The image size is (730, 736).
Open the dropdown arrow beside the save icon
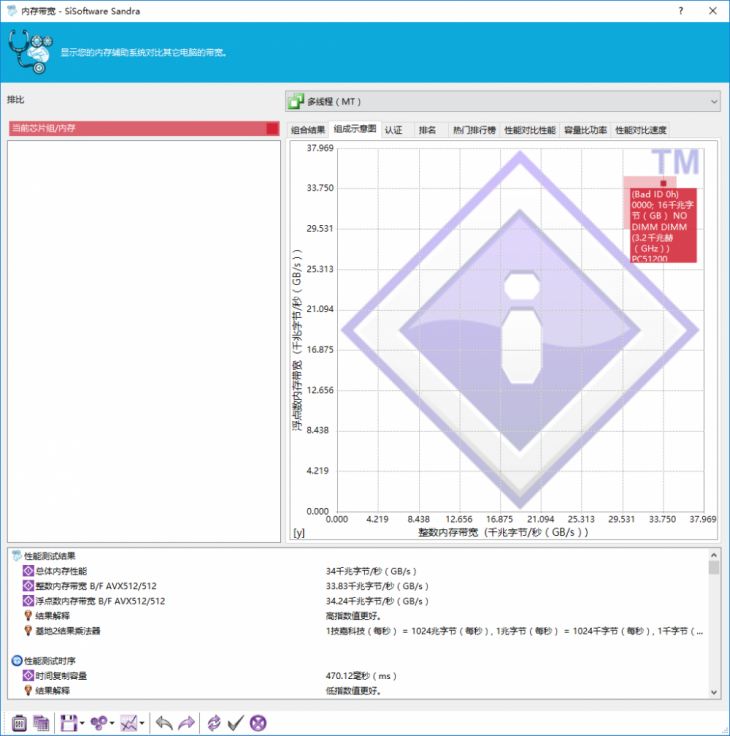(x=82, y=723)
